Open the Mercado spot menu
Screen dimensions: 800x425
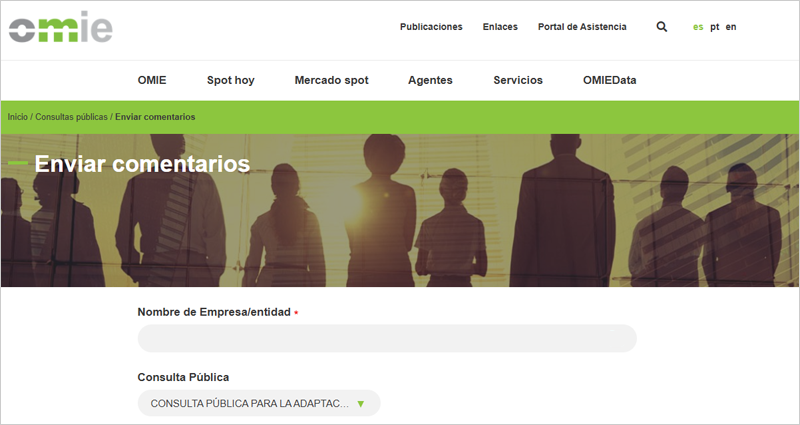click(332, 80)
